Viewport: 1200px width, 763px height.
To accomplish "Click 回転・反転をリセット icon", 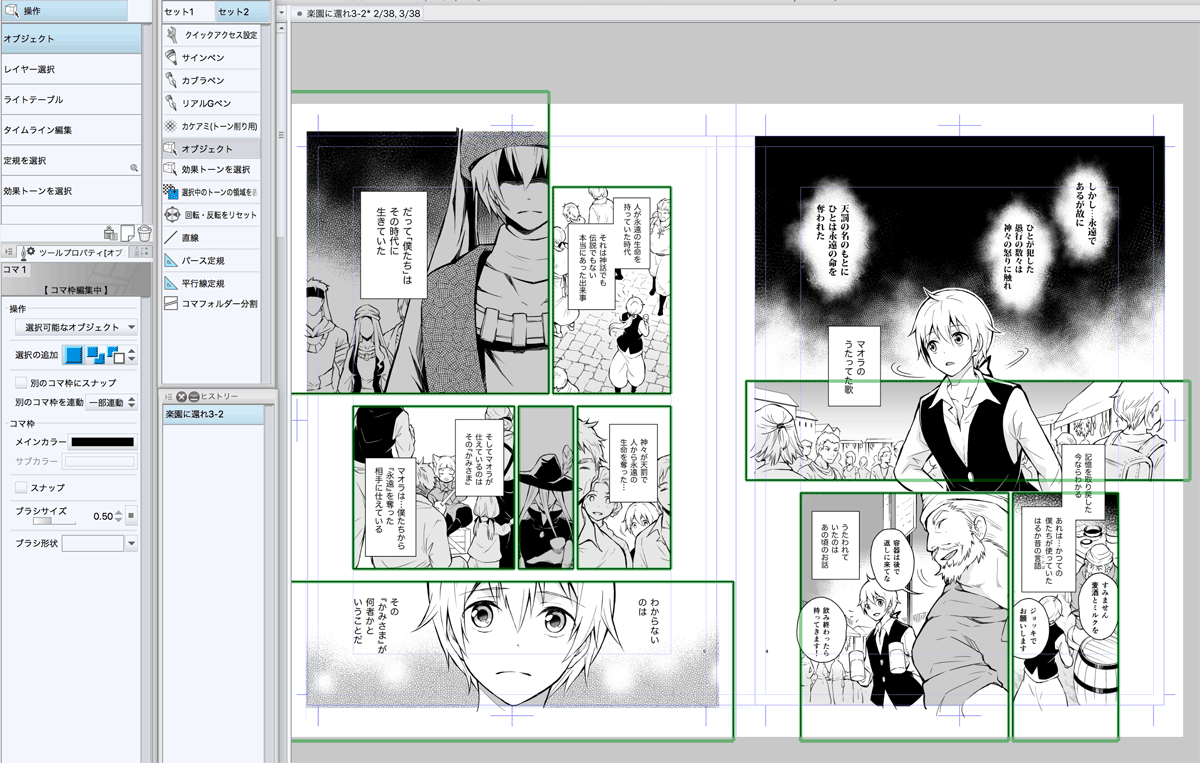I will tap(171, 214).
